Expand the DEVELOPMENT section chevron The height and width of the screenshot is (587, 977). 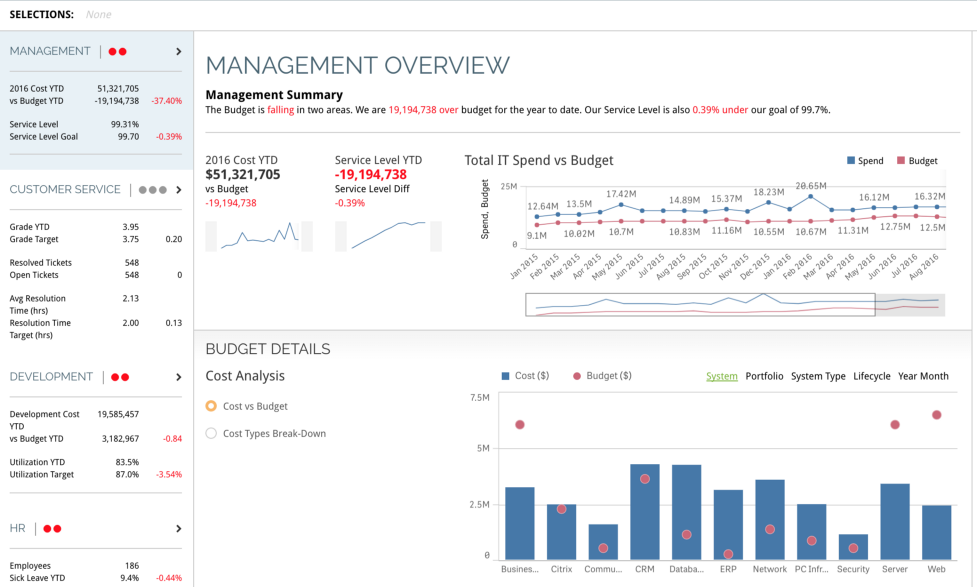178,377
